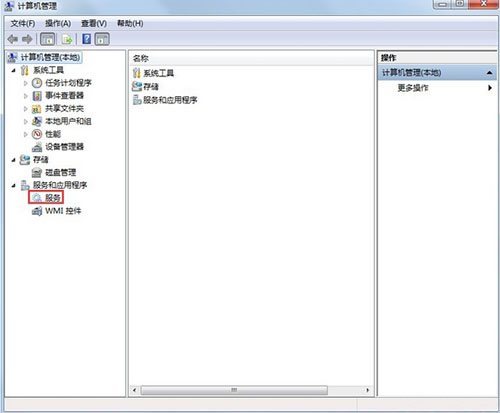Collapse the 存储 tree node

(14, 160)
